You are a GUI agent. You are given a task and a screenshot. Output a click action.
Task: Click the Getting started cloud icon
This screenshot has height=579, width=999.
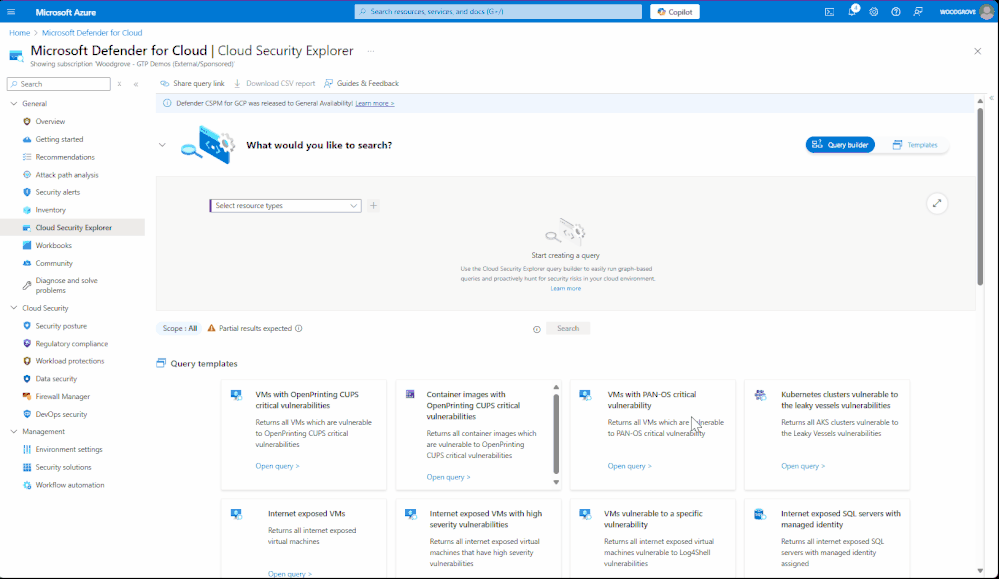tap(27, 139)
